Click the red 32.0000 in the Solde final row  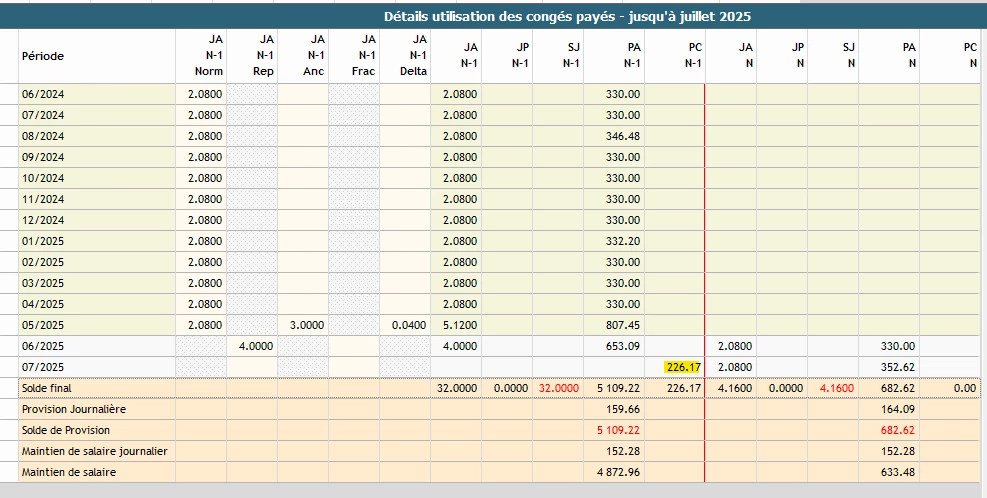pyautogui.click(x=559, y=388)
